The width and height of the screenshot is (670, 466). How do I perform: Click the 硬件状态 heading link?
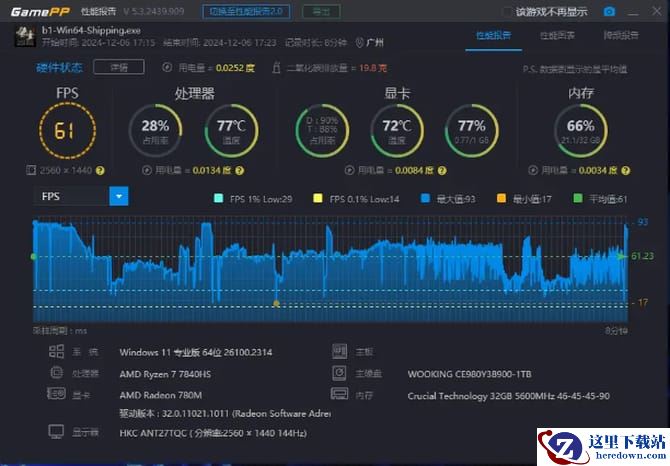click(59, 67)
